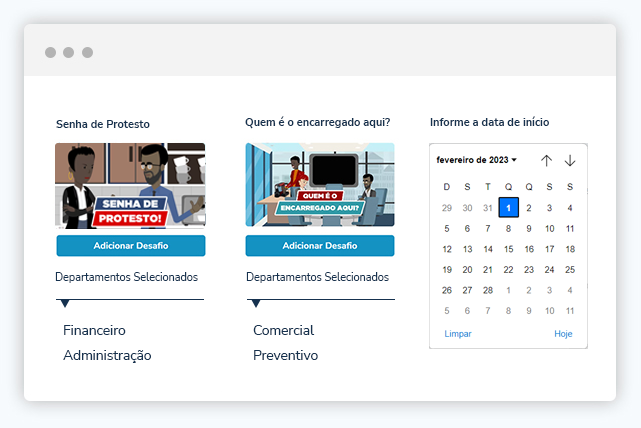Choose day 13 in the calendar
Screen dimensions: 641x428
tap(467, 249)
